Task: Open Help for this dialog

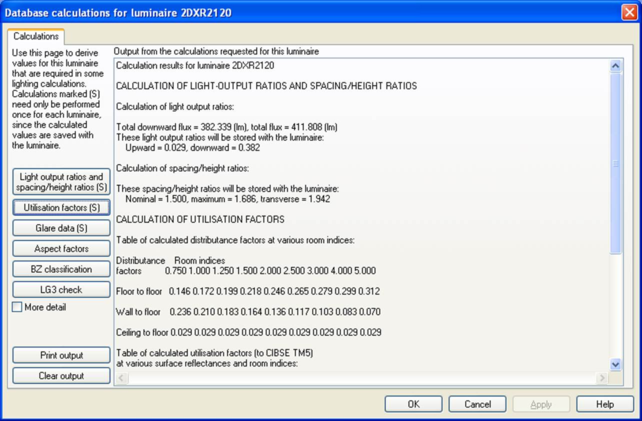Action: coord(604,404)
